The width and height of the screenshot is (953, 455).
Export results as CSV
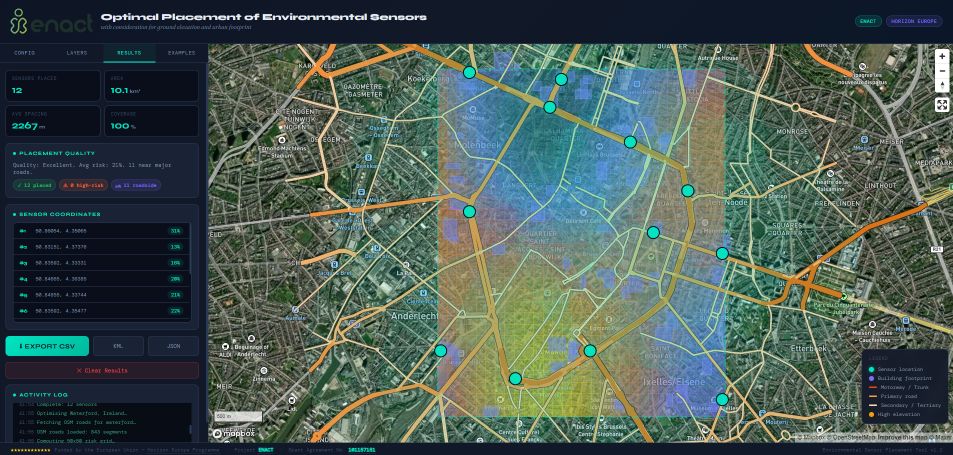(47, 346)
